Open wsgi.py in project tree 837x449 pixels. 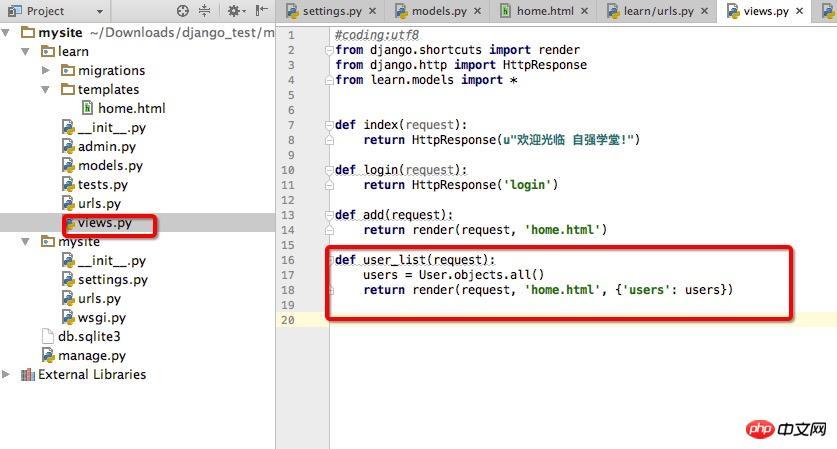(102, 318)
